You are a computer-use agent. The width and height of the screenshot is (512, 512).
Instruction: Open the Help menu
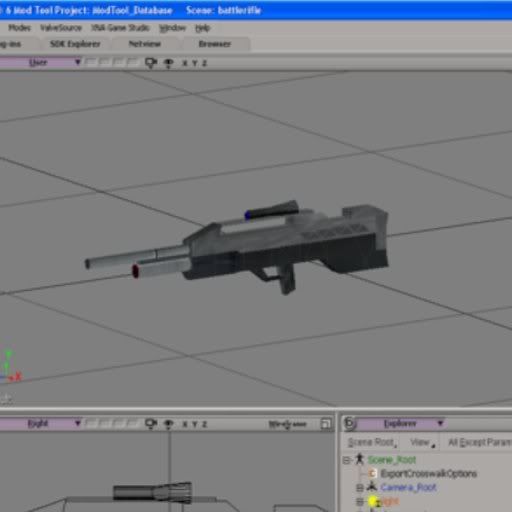point(202,28)
